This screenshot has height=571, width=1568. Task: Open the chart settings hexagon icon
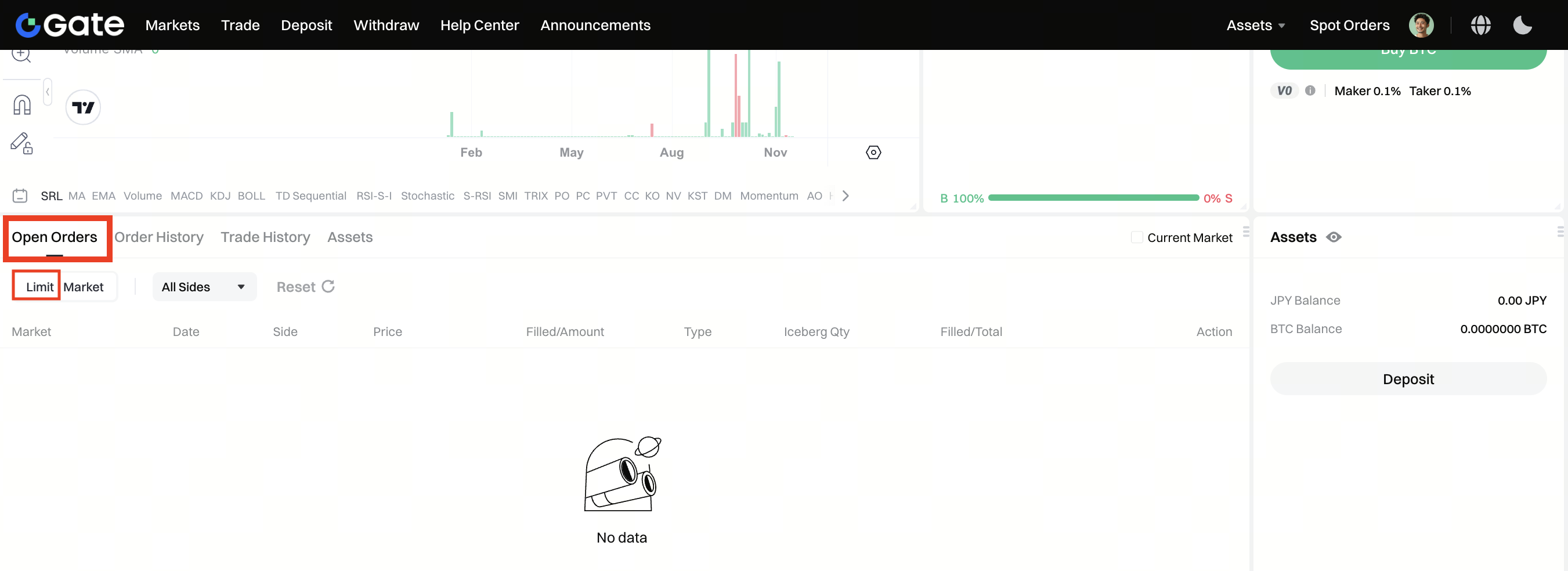tap(873, 152)
